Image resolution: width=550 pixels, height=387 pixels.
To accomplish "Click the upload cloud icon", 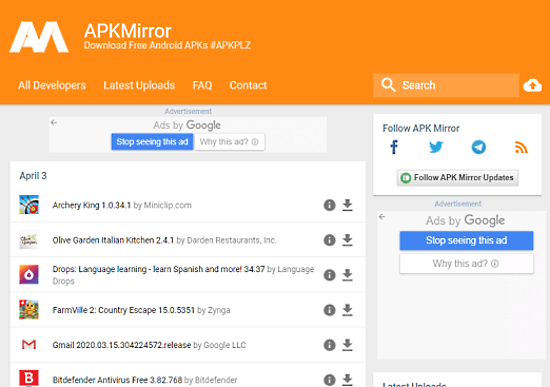I will [532, 85].
